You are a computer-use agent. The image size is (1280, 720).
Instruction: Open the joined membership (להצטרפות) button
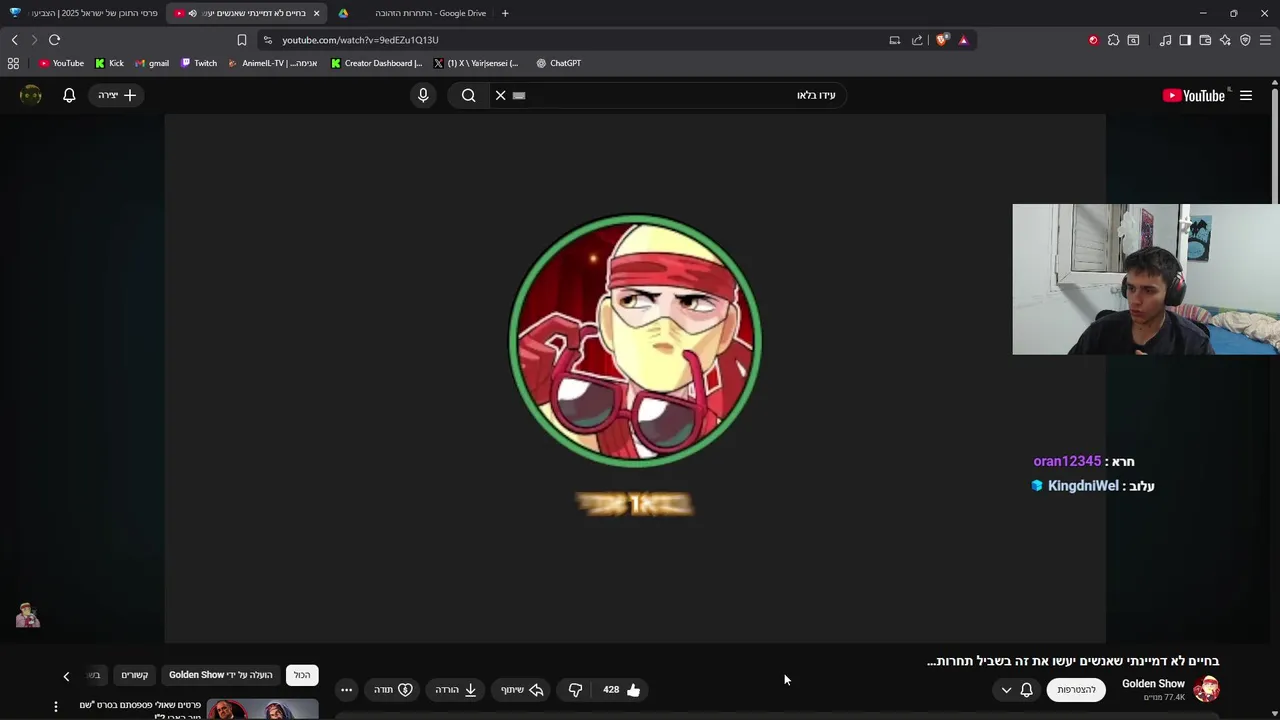pos(1076,689)
